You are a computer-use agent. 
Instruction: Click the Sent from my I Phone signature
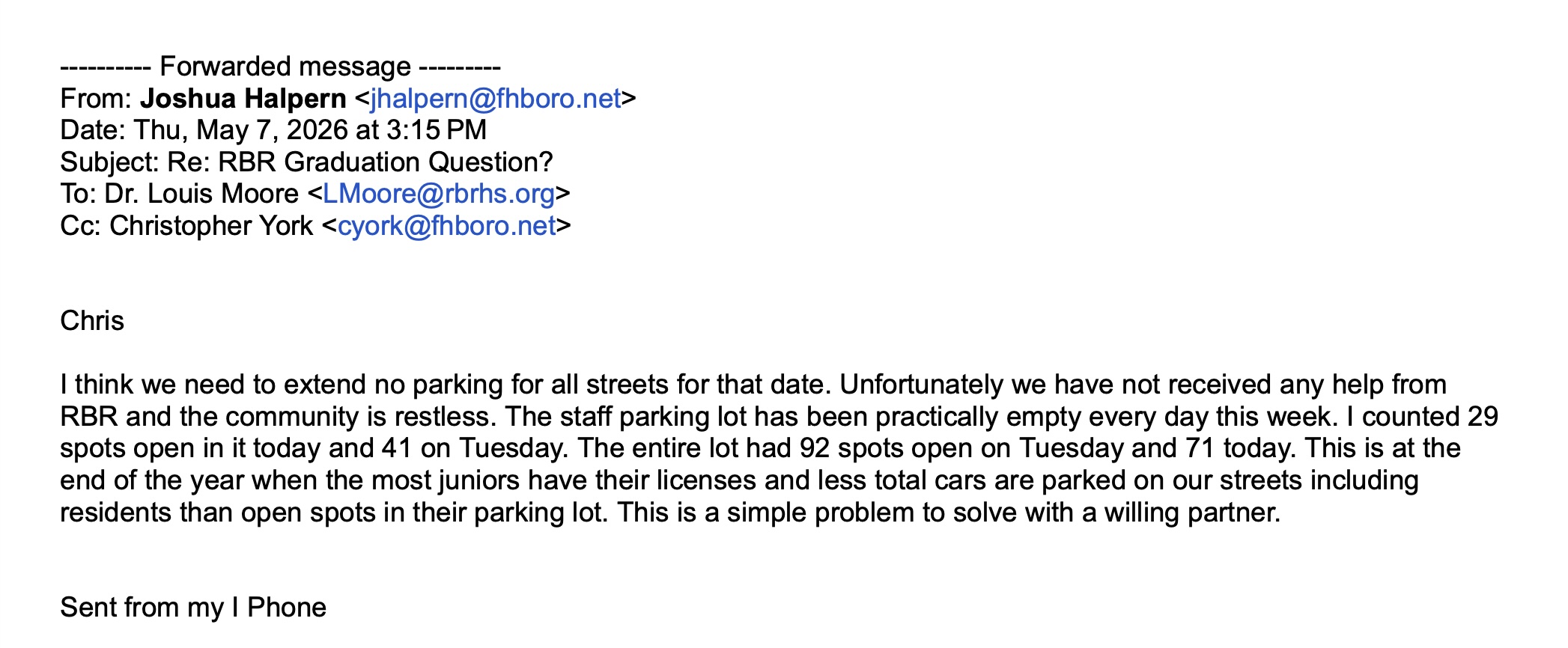[193, 607]
